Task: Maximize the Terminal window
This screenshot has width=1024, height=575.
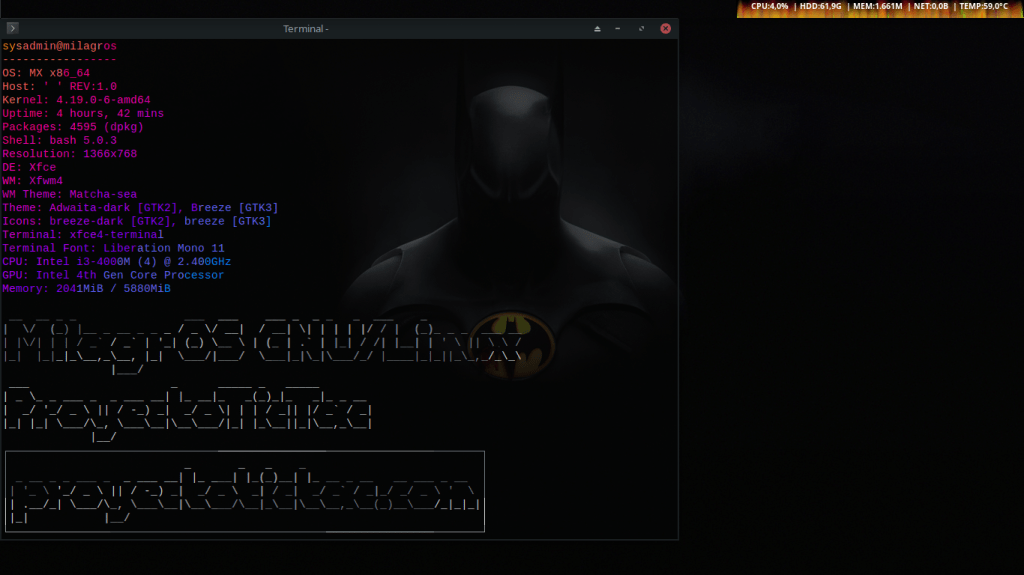Action: (642, 29)
